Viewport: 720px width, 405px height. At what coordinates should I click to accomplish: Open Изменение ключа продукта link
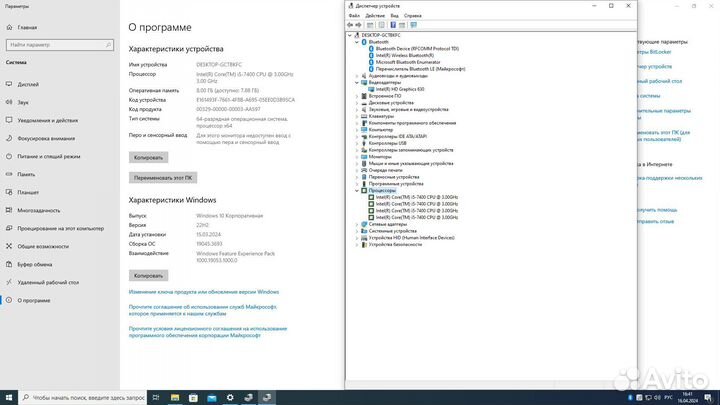[204, 292]
